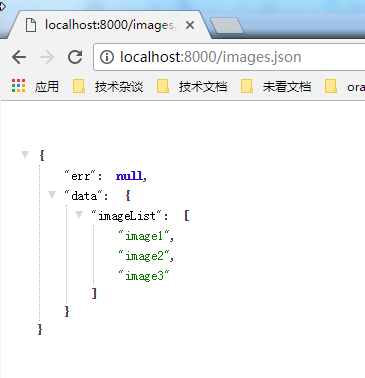The image size is (365, 378).
Task: Click the null value
Action: [129, 176]
